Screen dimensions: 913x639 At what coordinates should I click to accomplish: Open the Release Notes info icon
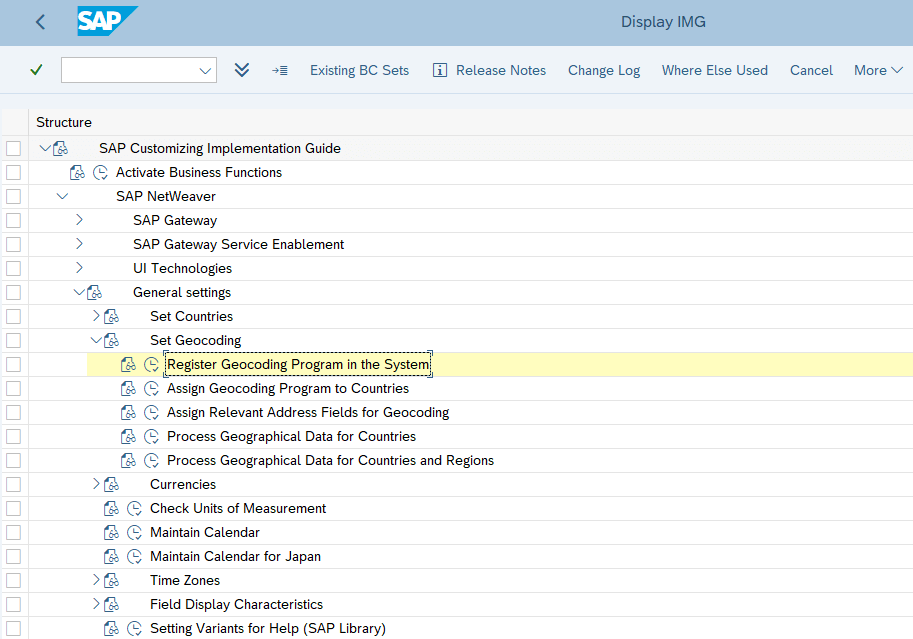[440, 70]
